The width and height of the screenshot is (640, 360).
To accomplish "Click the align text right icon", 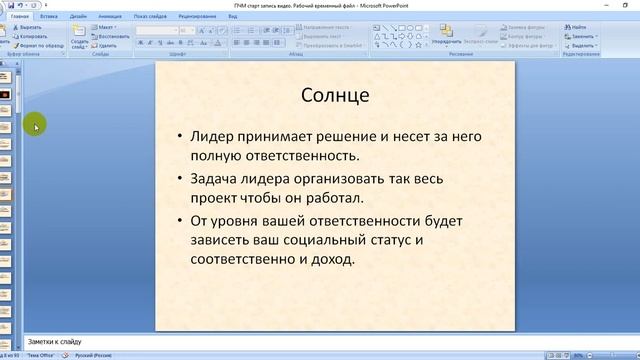I will [256, 43].
